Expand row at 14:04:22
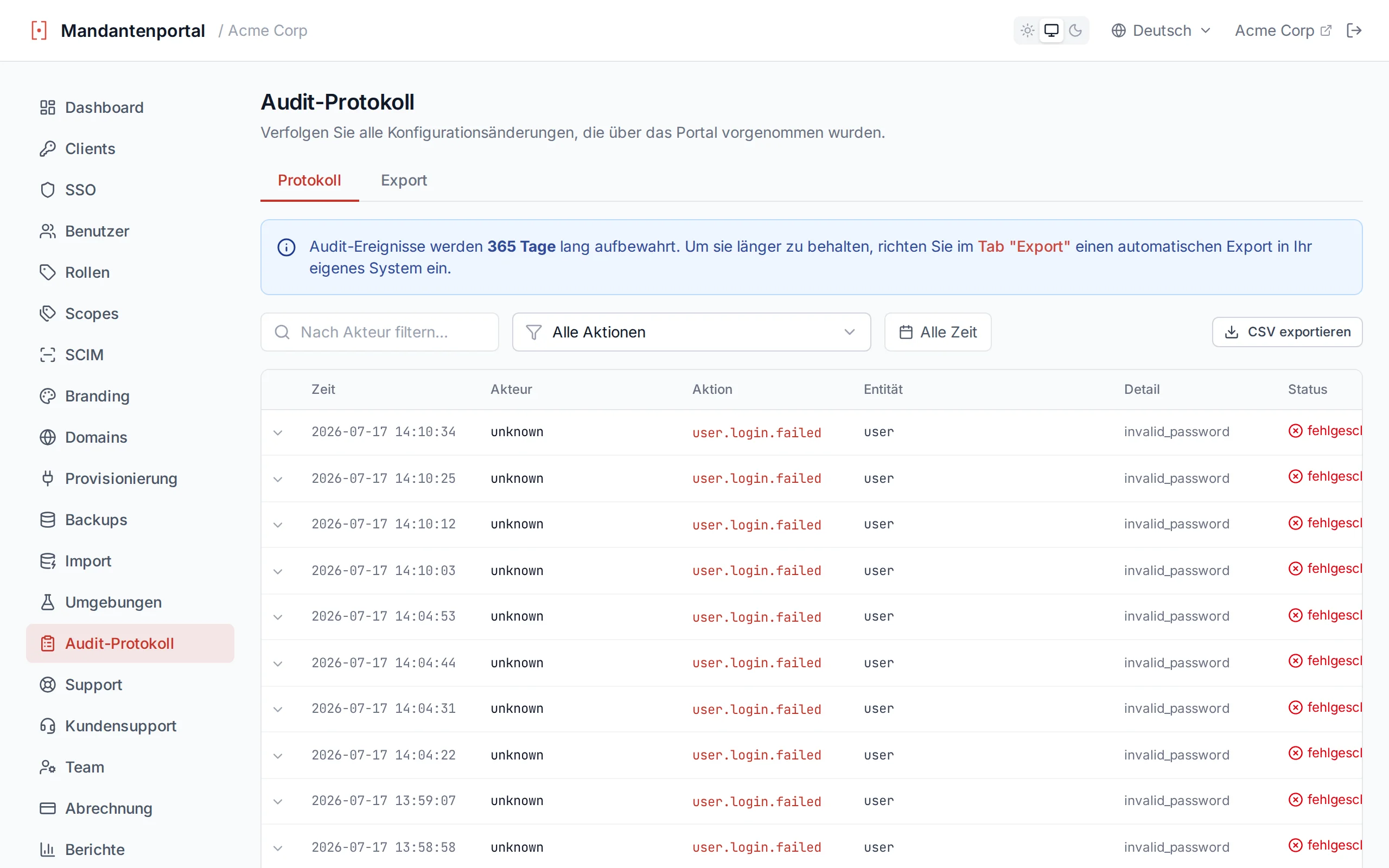Viewport: 1389px width, 868px height. pos(278,756)
